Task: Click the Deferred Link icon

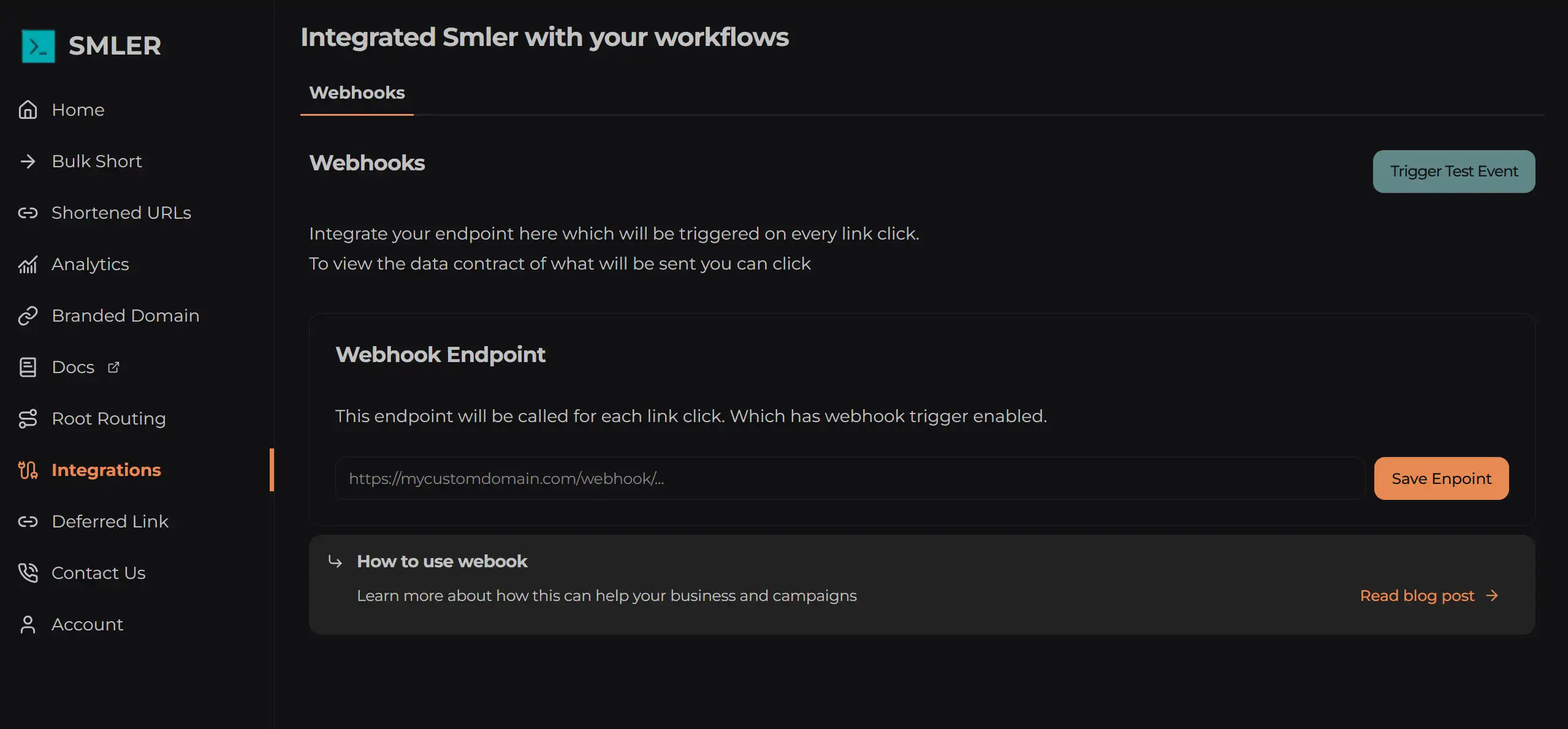Action: 28,521
